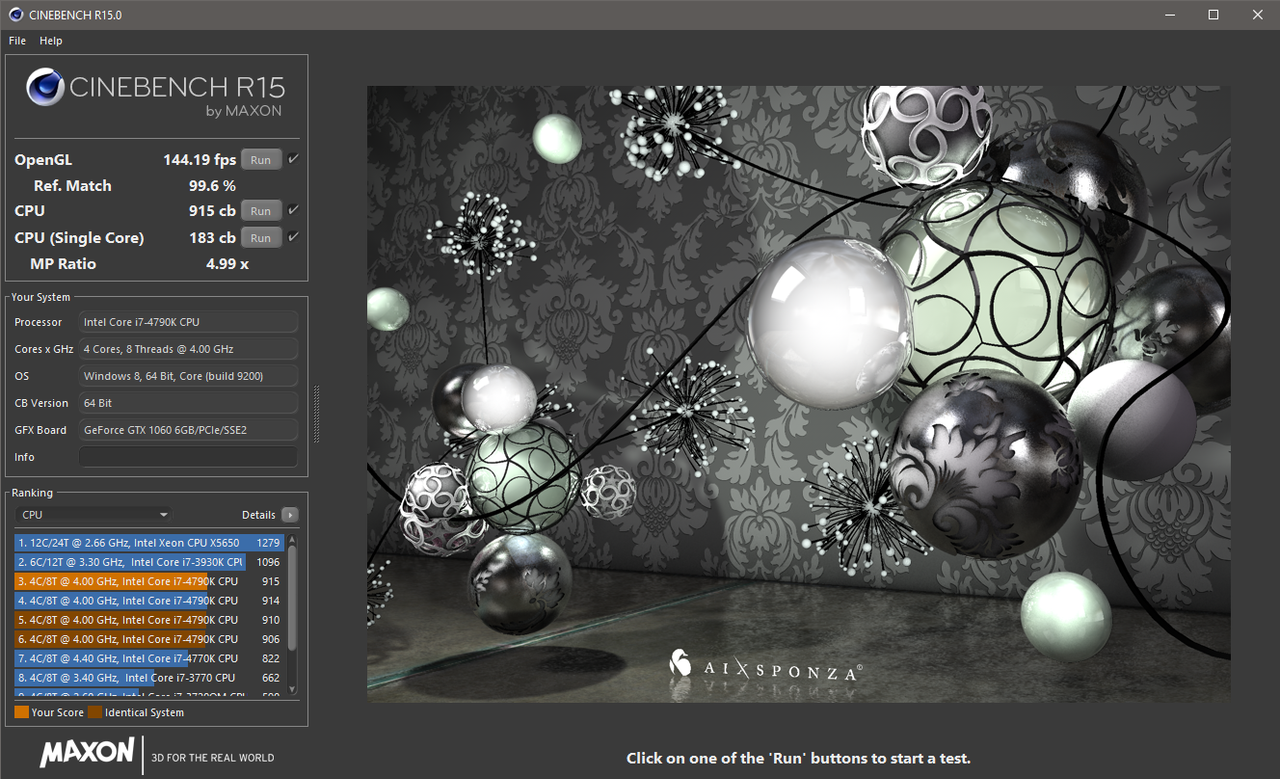1280x779 pixels.
Task: Click the MAXON logo at bottom left
Action: coord(85,753)
